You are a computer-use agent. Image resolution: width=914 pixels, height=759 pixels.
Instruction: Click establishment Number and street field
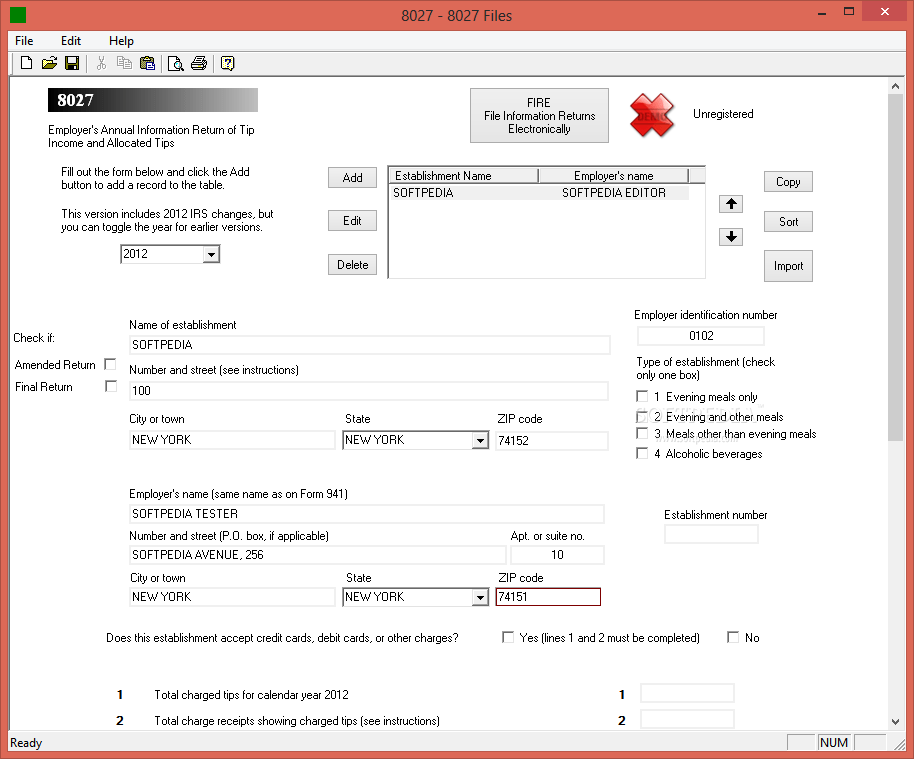click(x=368, y=391)
